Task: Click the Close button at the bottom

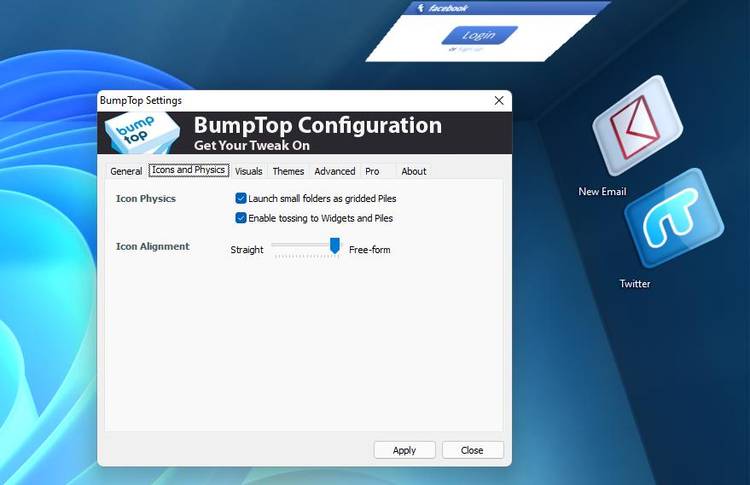Action: [x=473, y=450]
